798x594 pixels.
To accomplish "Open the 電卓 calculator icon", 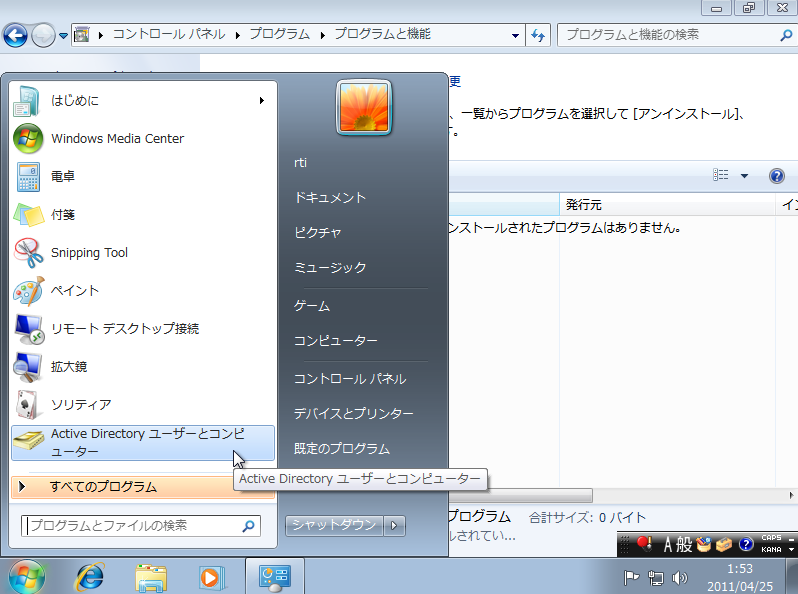I will [x=28, y=177].
